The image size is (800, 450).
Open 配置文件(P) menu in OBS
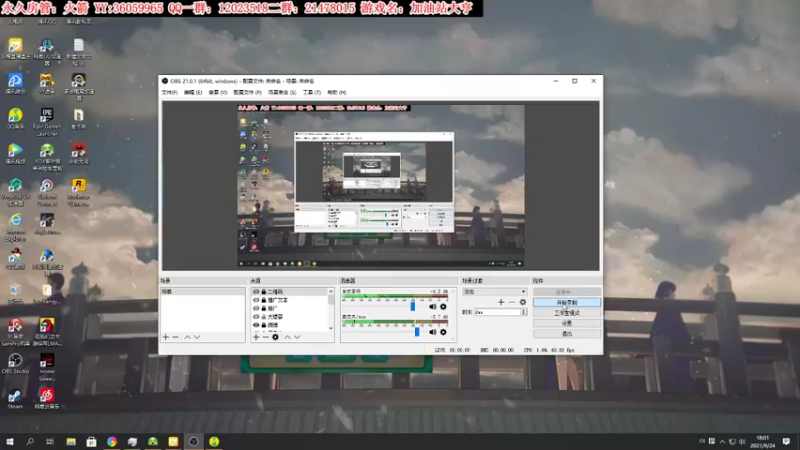(x=247, y=92)
